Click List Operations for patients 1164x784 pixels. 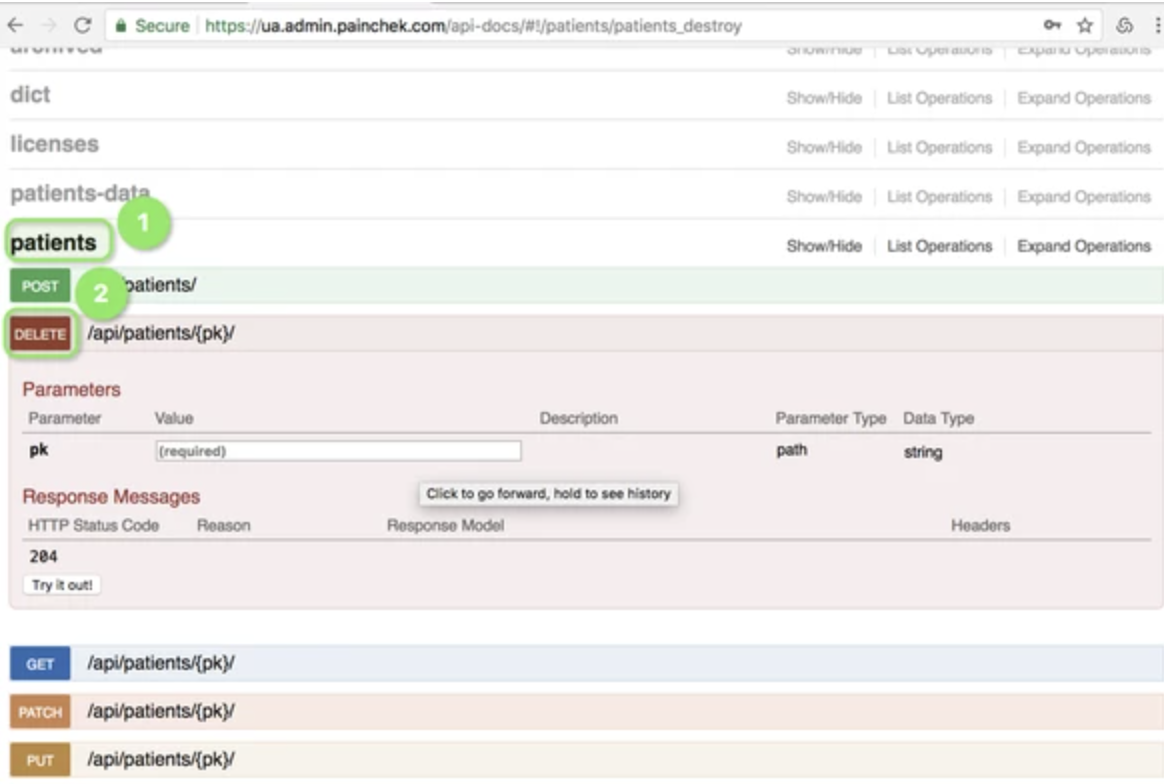939,246
